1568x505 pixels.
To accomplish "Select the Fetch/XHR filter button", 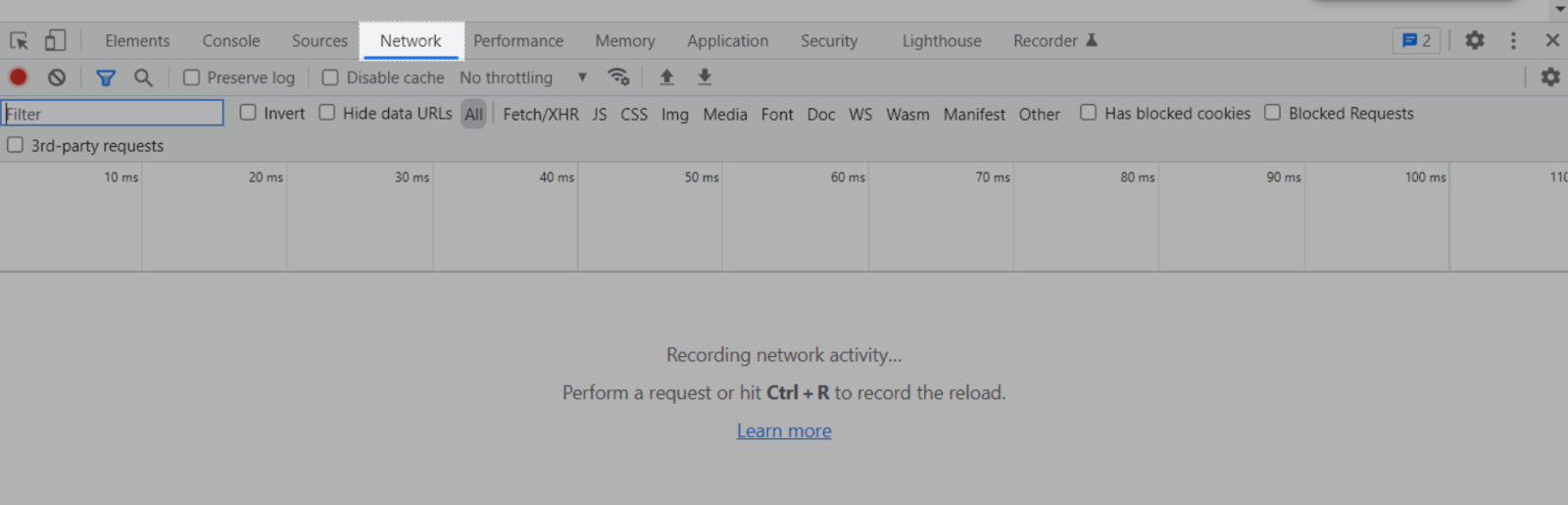I will pos(541,114).
